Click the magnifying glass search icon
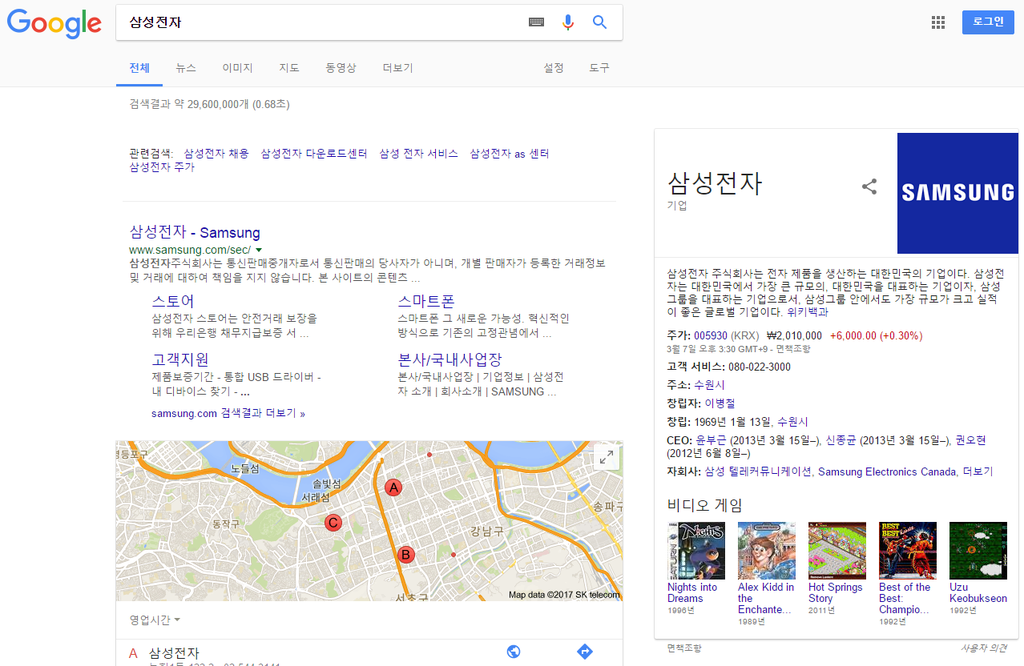This screenshot has height=666, width=1024. click(600, 22)
